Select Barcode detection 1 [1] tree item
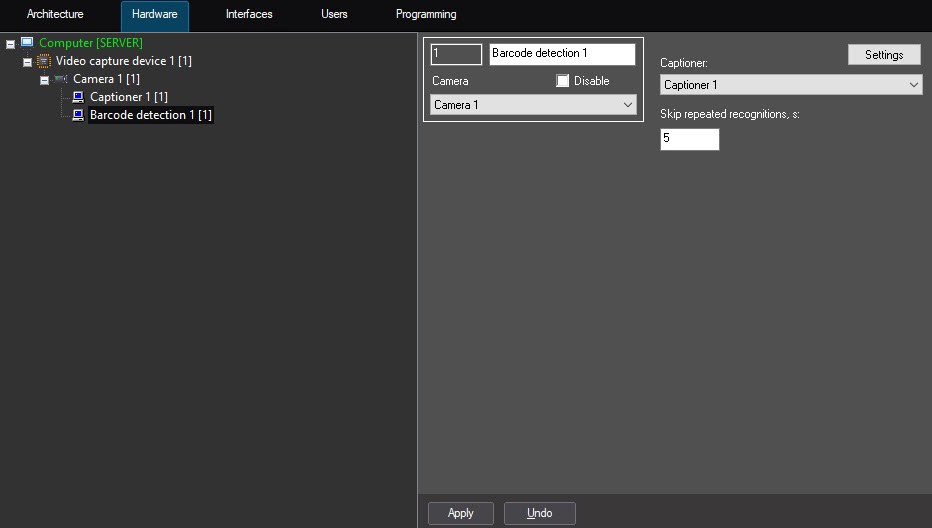Screen dimensions: 932x528 [150, 115]
